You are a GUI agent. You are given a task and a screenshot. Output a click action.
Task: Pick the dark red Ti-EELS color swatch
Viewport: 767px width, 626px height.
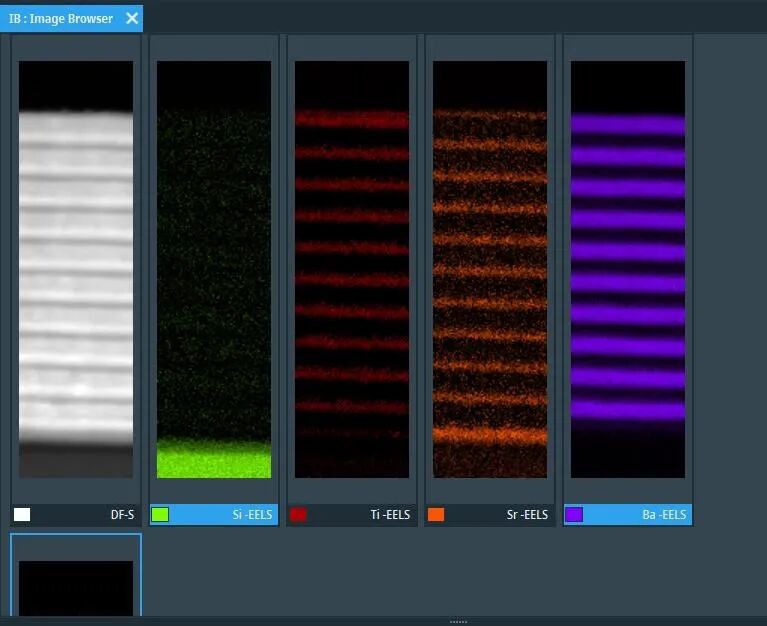298,515
